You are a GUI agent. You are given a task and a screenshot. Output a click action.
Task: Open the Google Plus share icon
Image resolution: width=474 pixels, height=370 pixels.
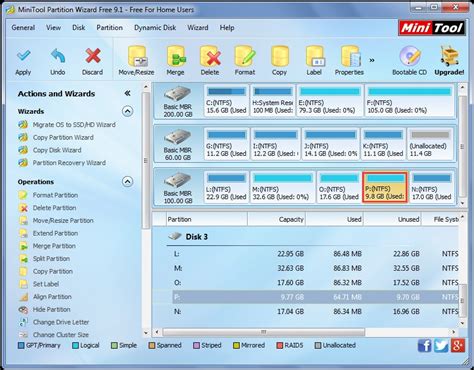coord(458,346)
